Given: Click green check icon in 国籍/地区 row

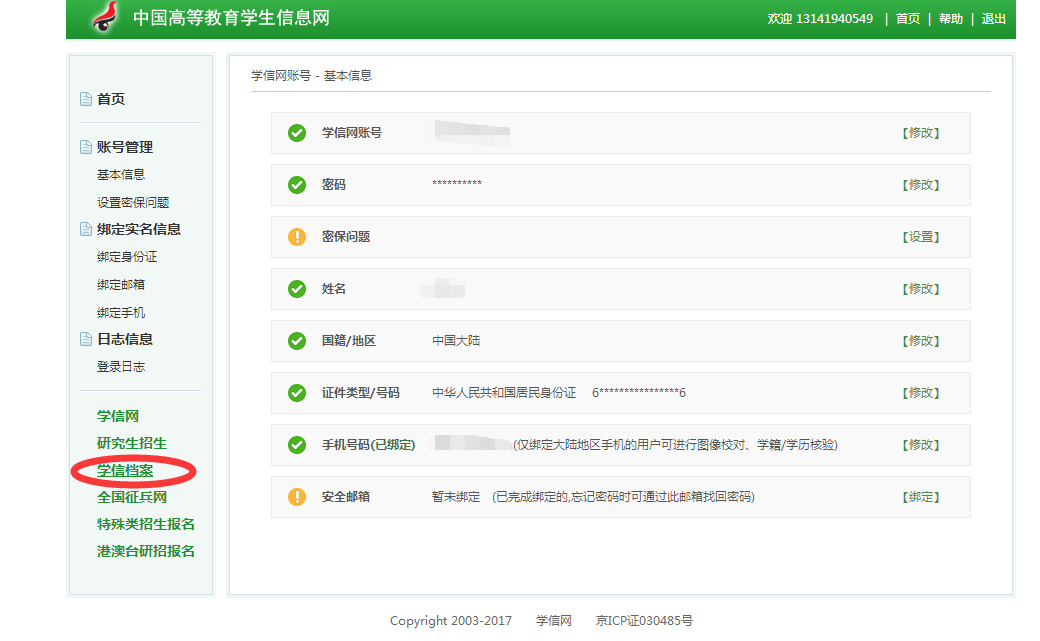Looking at the screenshot, I should point(297,340).
